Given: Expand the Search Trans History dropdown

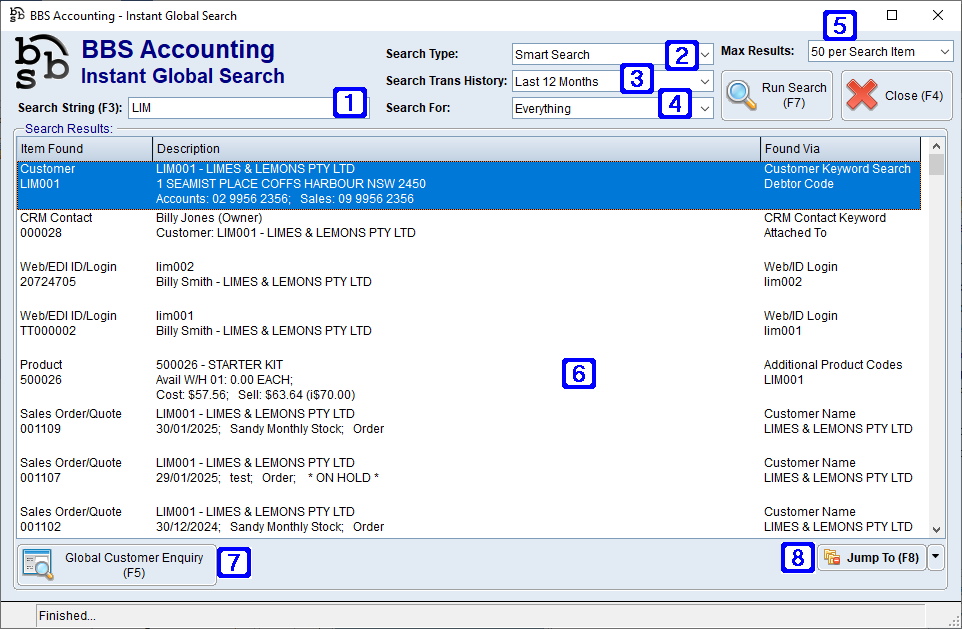Looking at the screenshot, I should tap(706, 81).
